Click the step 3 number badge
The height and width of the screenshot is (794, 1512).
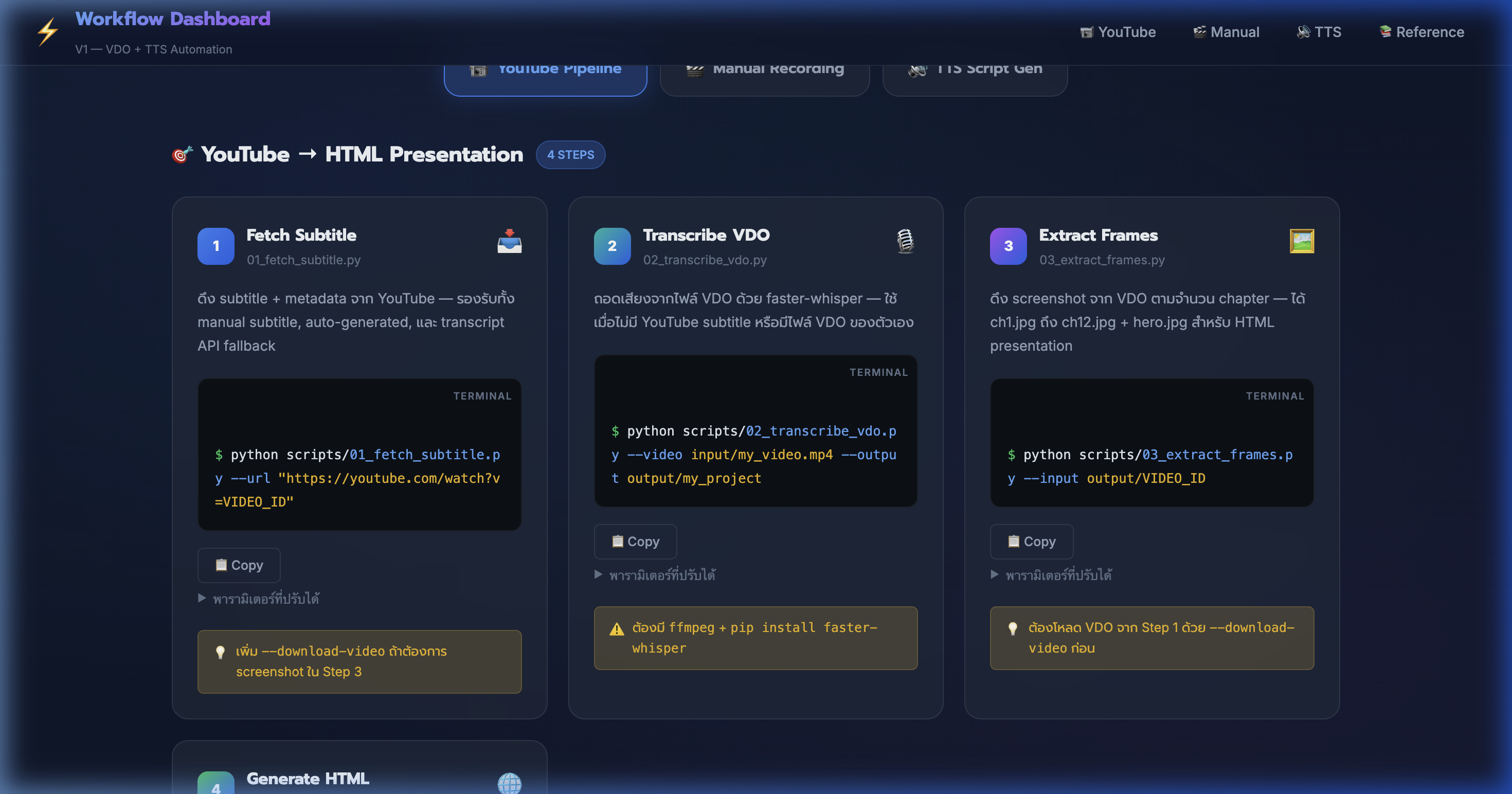tap(1009, 246)
